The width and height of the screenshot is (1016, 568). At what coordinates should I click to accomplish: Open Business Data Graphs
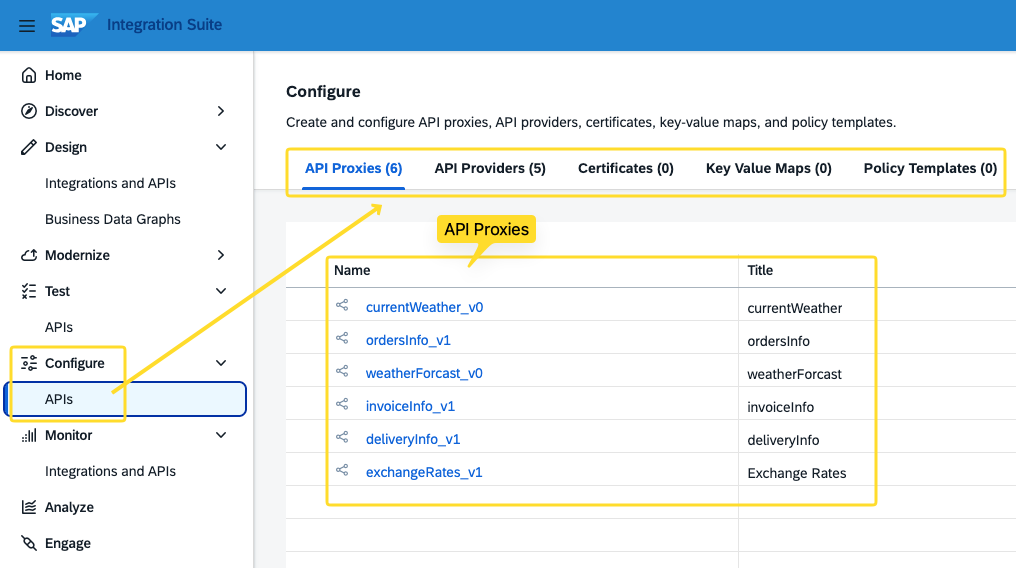[113, 220]
